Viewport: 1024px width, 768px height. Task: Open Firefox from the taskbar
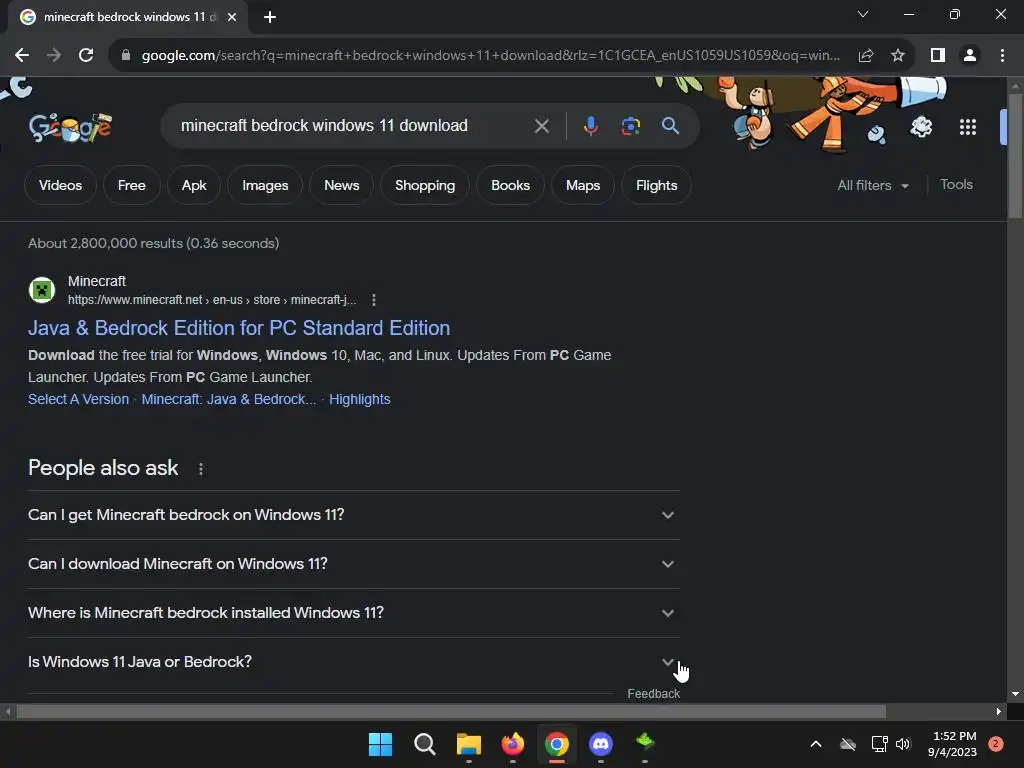513,744
